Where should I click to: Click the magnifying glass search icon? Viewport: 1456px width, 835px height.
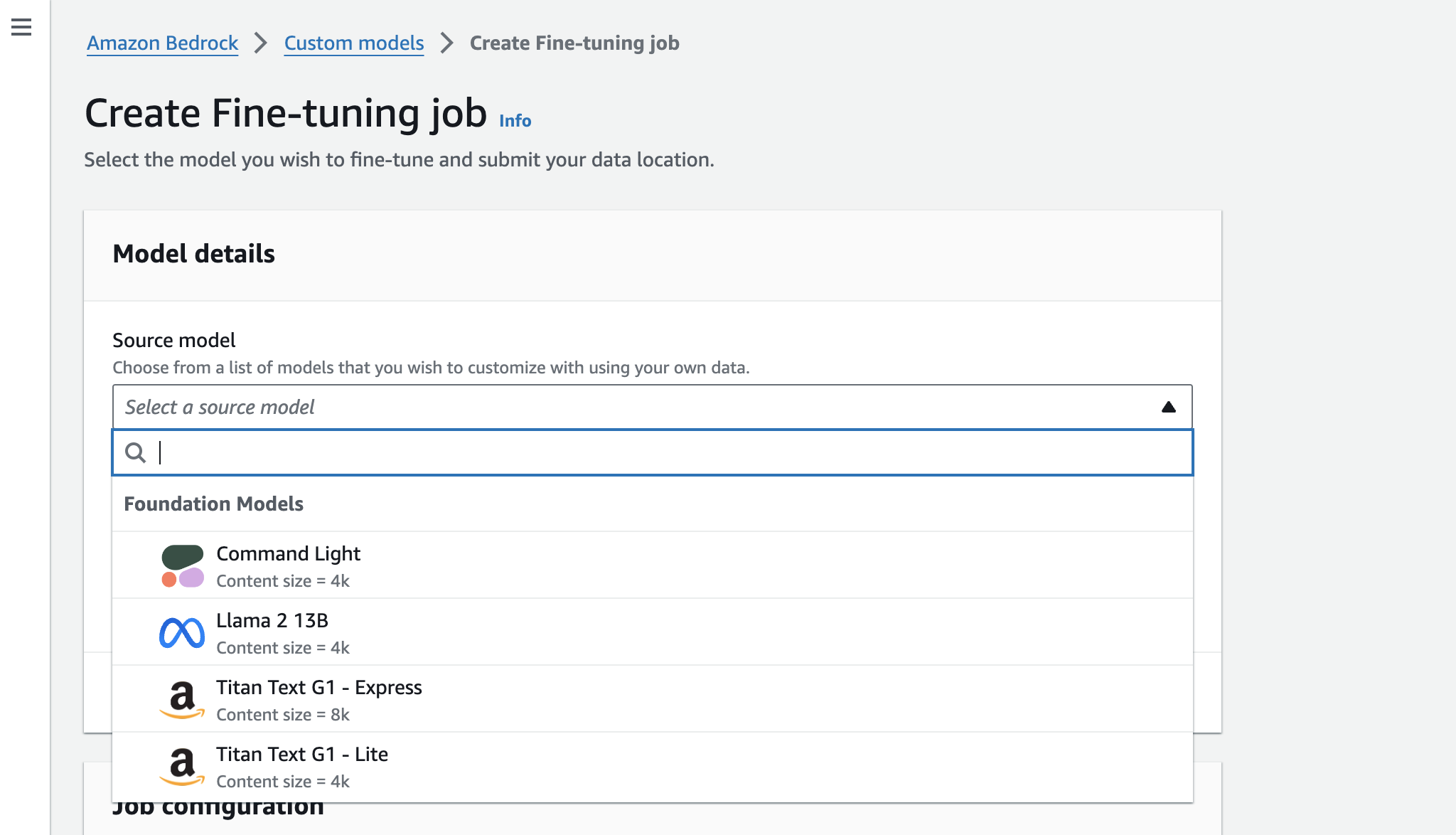click(x=135, y=452)
